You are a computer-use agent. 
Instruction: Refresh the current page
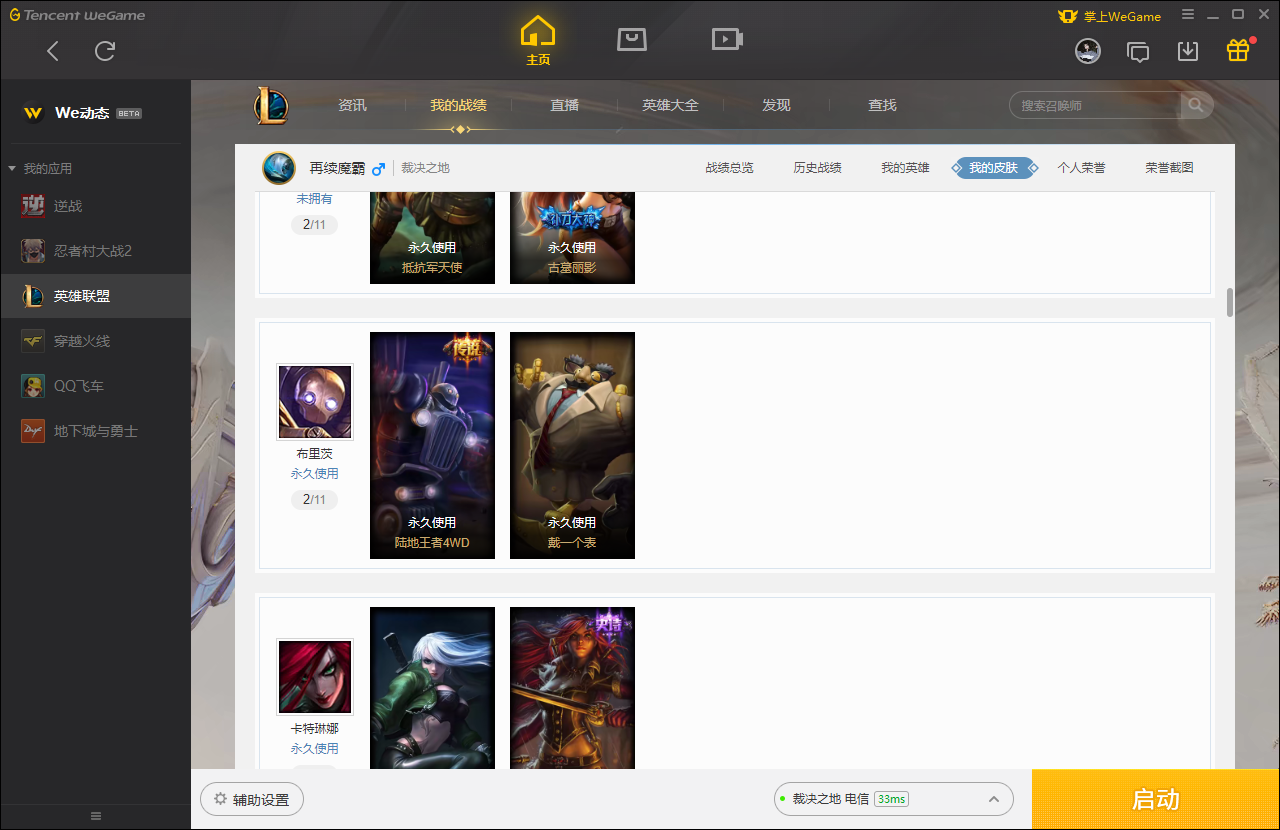tap(105, 51)
